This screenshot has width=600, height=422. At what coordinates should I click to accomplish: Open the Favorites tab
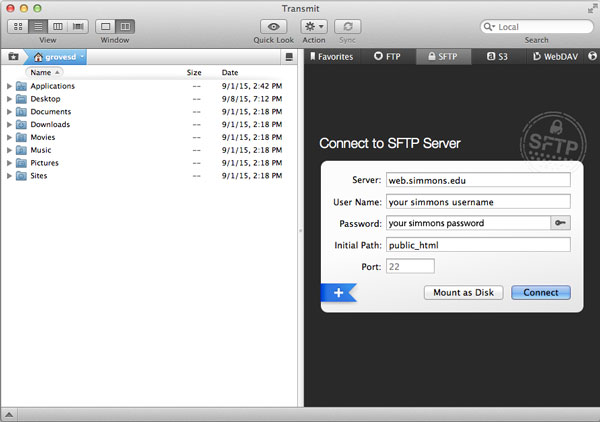coord(331,57)
